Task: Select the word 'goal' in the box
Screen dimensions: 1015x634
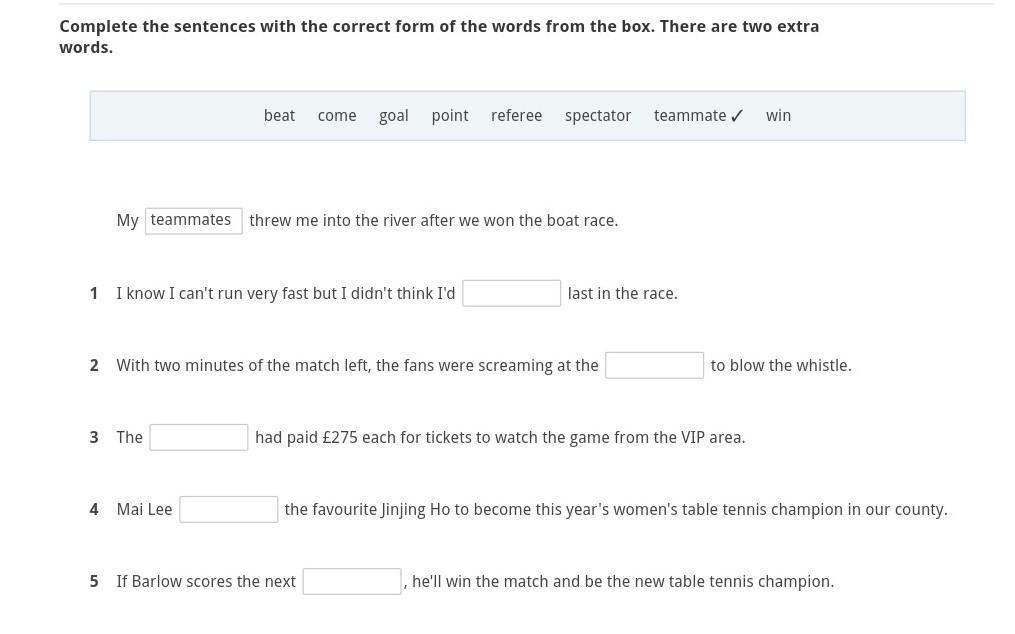Action: point(394,116)
